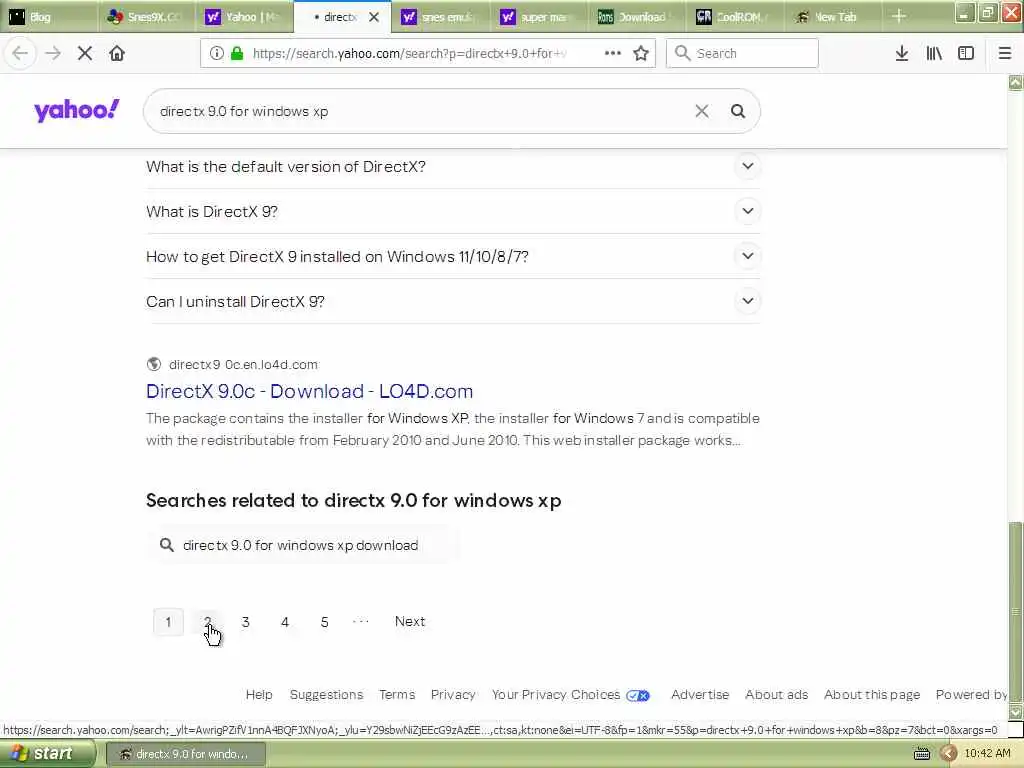This screenshot has height=768, width=1024.
Task: Click the vertical scrollbar thumb
Action: 1014,613
